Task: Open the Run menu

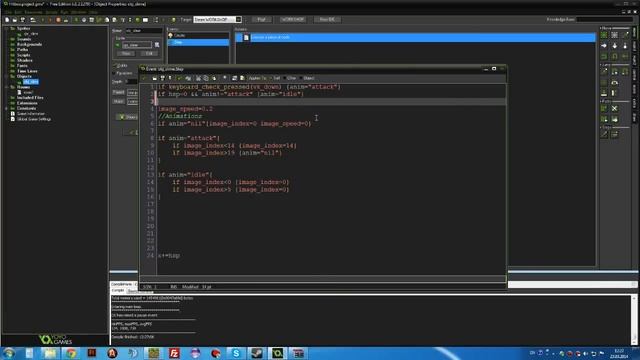Action: [64, 12]
